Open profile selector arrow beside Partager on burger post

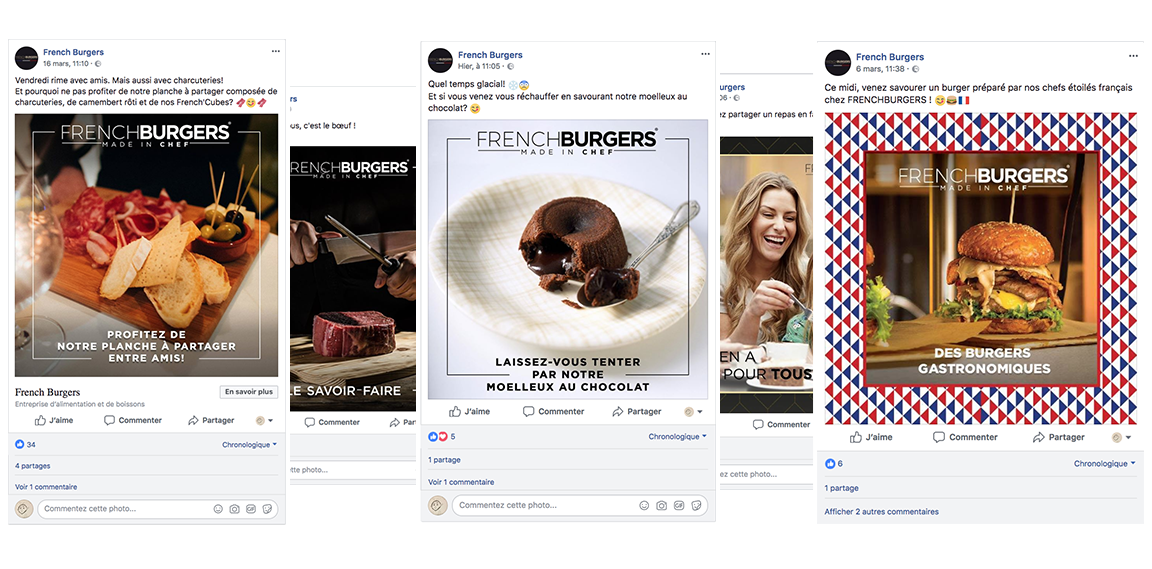point(1120,437)
